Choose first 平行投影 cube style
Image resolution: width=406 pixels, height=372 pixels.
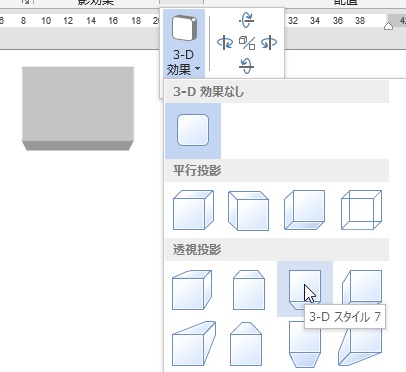[193, 210]
